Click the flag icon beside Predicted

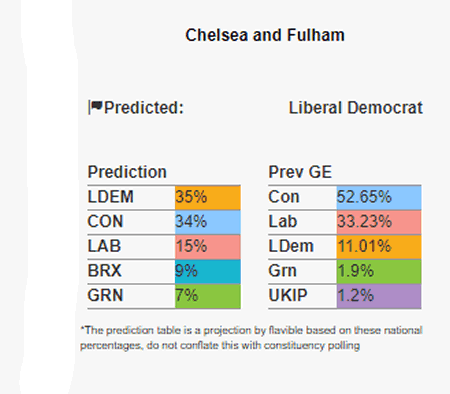click(x=95, y=107)
